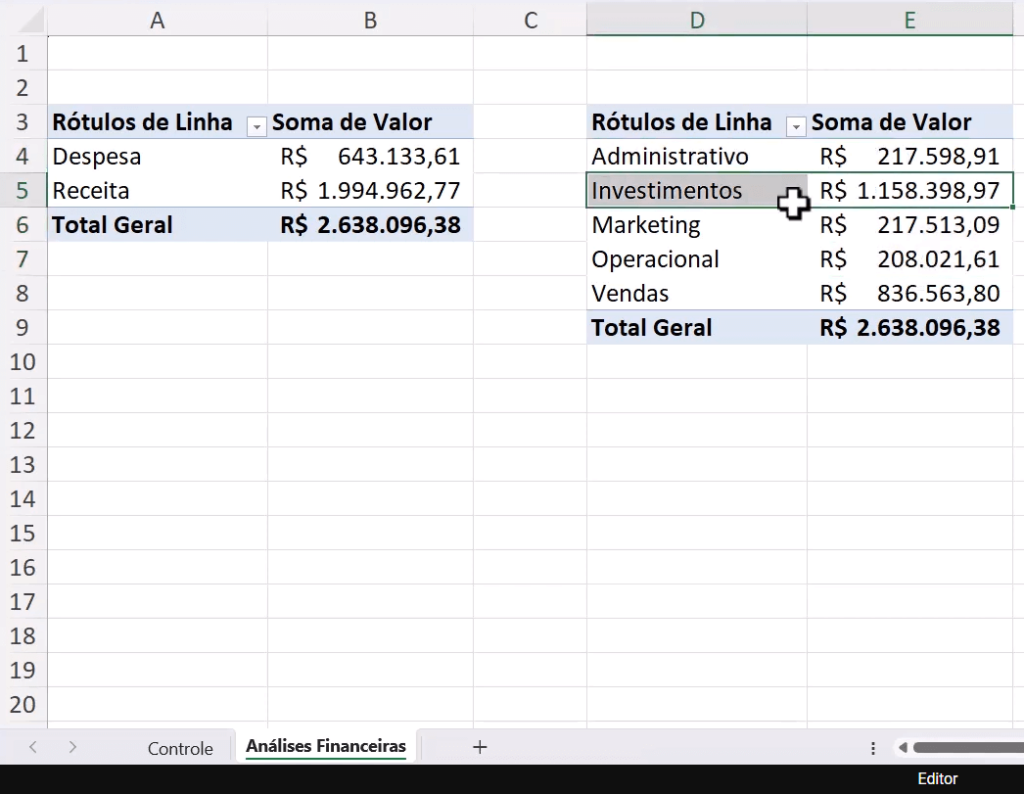Click the Editor label in bottom bar
The width and height of the screenshot is (1024, 794).
click(937, 778)
